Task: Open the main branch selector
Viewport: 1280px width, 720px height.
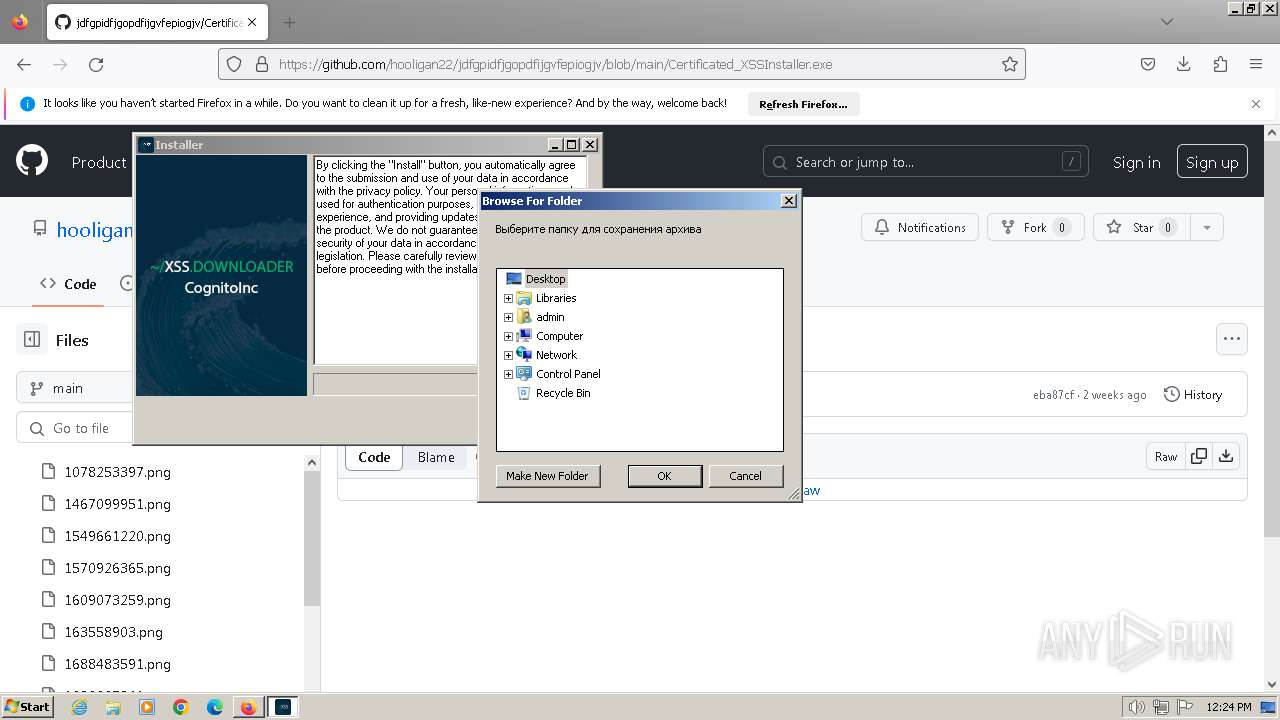Action: pos(75,388)
